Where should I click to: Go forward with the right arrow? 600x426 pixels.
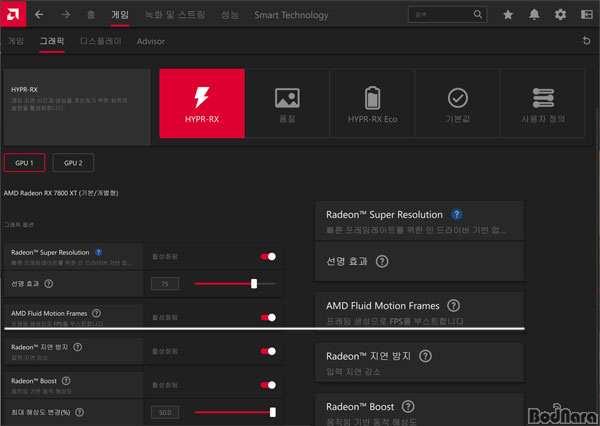pyautogui.click(x=66, y=15)
